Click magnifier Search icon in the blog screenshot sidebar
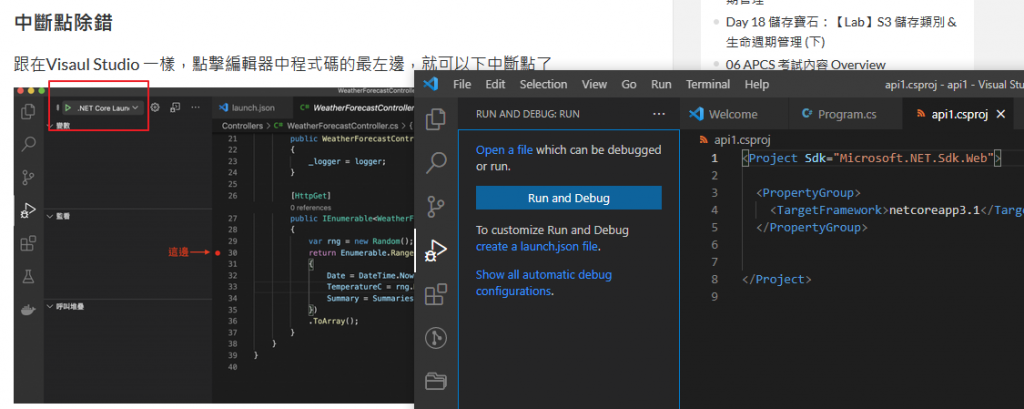This screenshot has height=409, width=1024. click(x=28, y=144)
